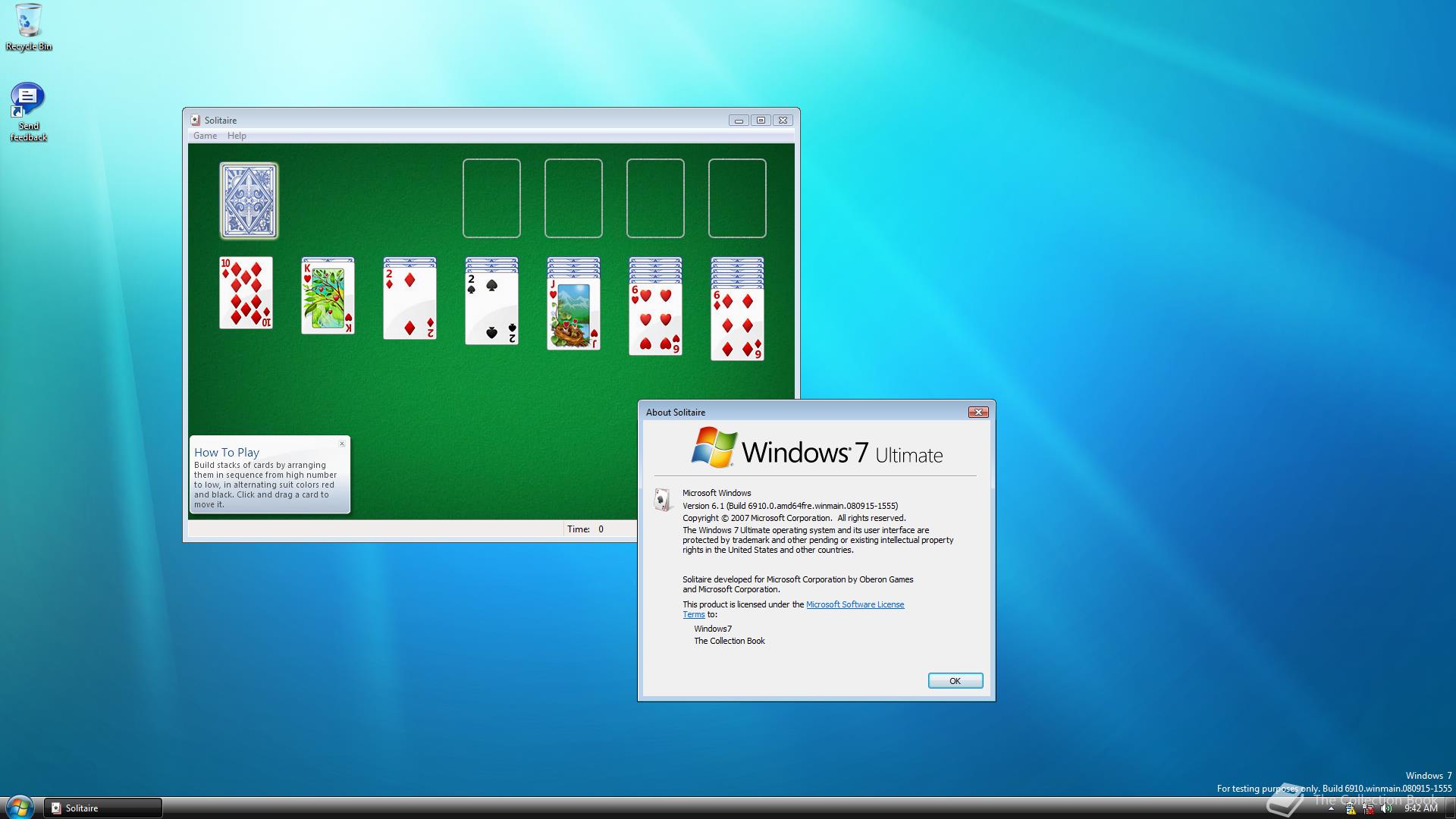Click the fourth empty foundation slot
Viewport: 1456px width, 819px height.
coord(737,198)
